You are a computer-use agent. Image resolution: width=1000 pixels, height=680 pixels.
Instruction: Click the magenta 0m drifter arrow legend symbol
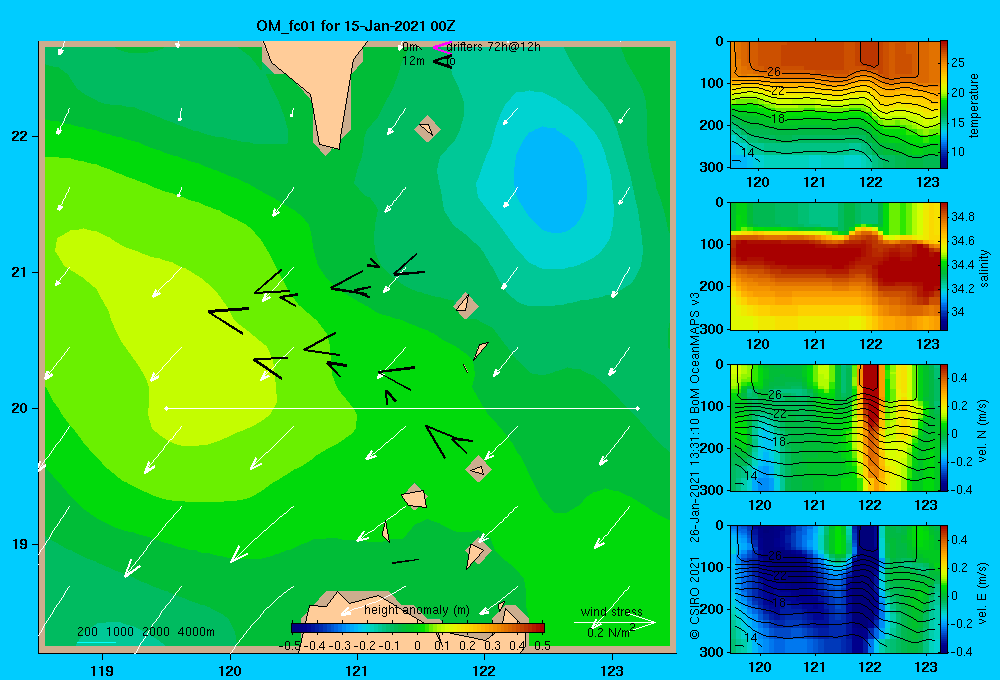442,47
